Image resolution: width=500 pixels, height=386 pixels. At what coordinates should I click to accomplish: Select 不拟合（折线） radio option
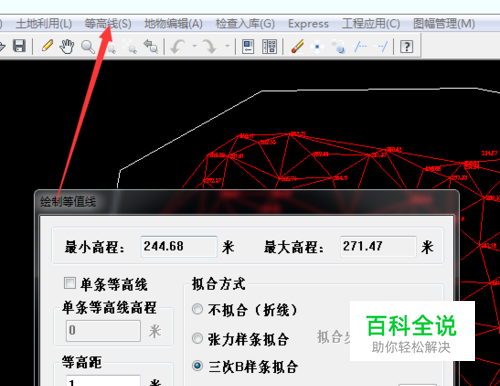tap(197, 309)
